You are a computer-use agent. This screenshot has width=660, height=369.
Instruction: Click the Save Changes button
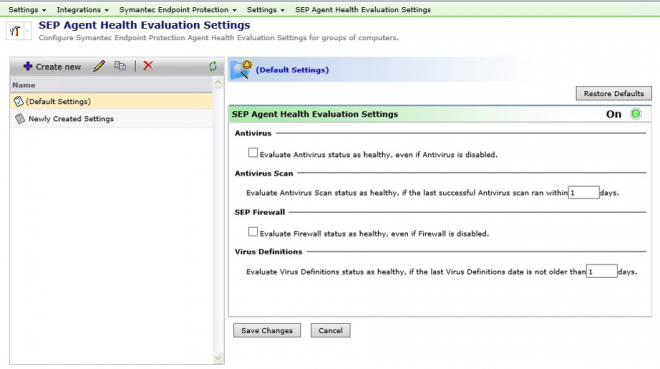pos(267,330)
